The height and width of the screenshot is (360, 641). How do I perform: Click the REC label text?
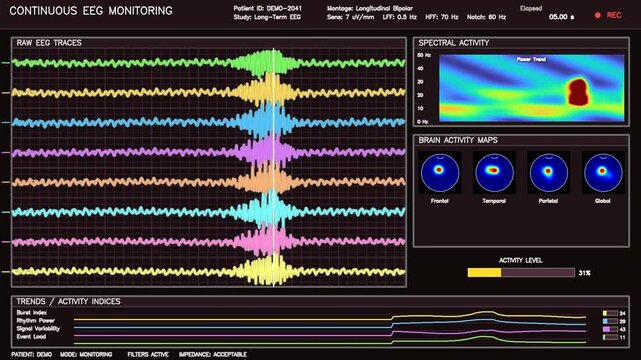(614, 15)
